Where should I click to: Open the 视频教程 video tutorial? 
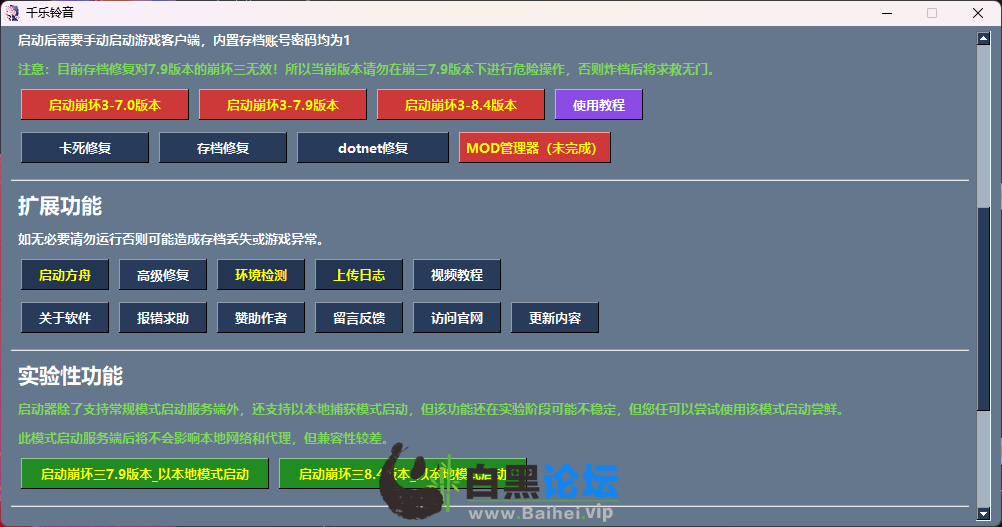click(x=457, y=275)
